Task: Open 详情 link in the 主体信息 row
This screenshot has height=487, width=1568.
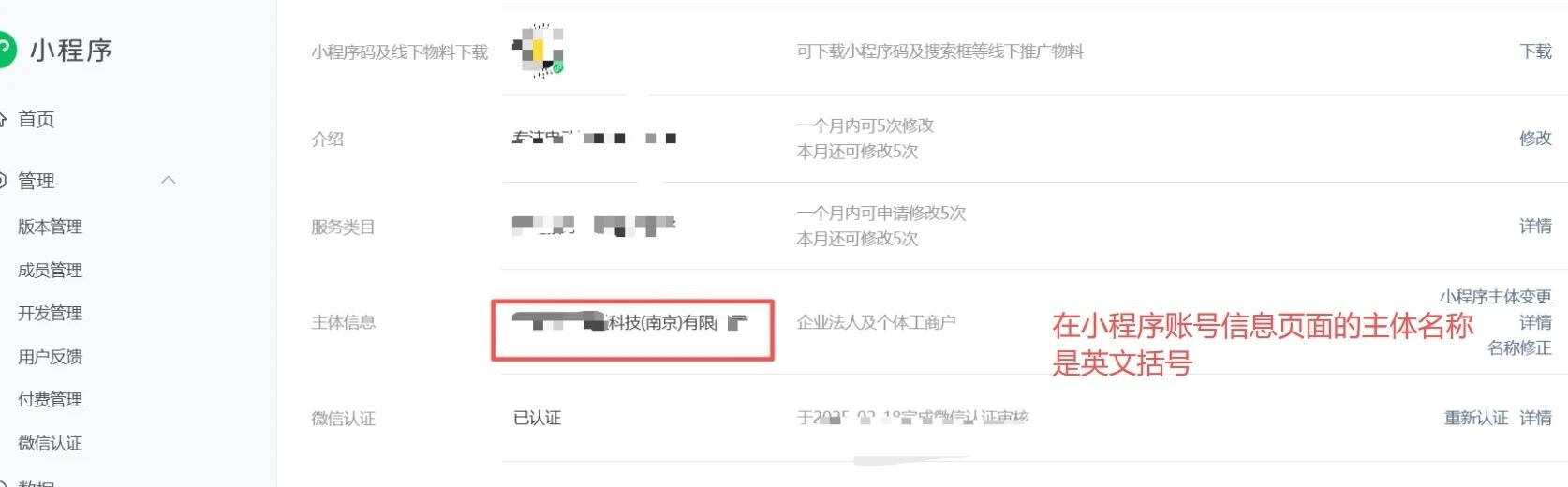Action: (1535, 323)
